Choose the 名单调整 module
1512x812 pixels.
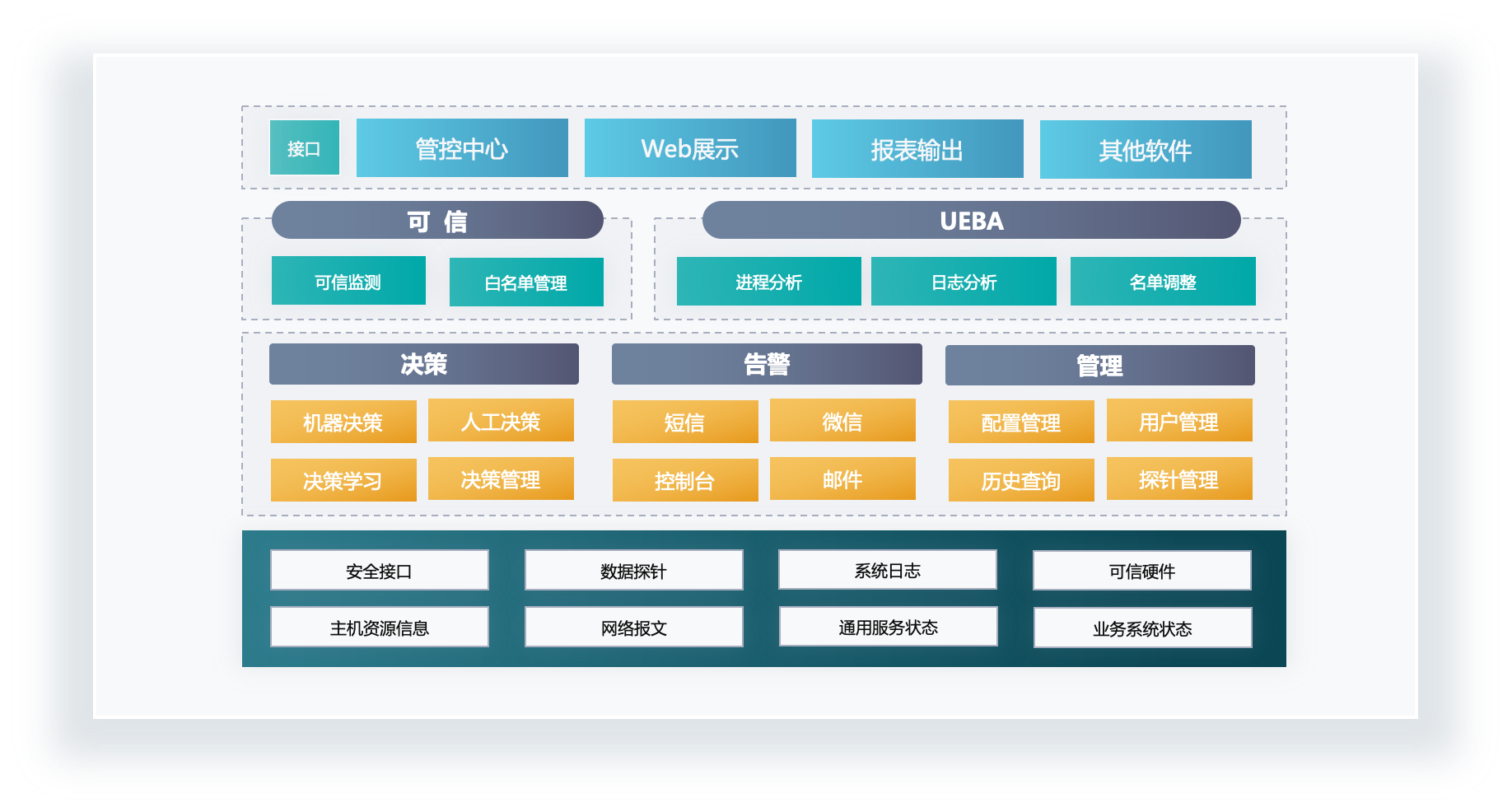[x=1163, y=282]
